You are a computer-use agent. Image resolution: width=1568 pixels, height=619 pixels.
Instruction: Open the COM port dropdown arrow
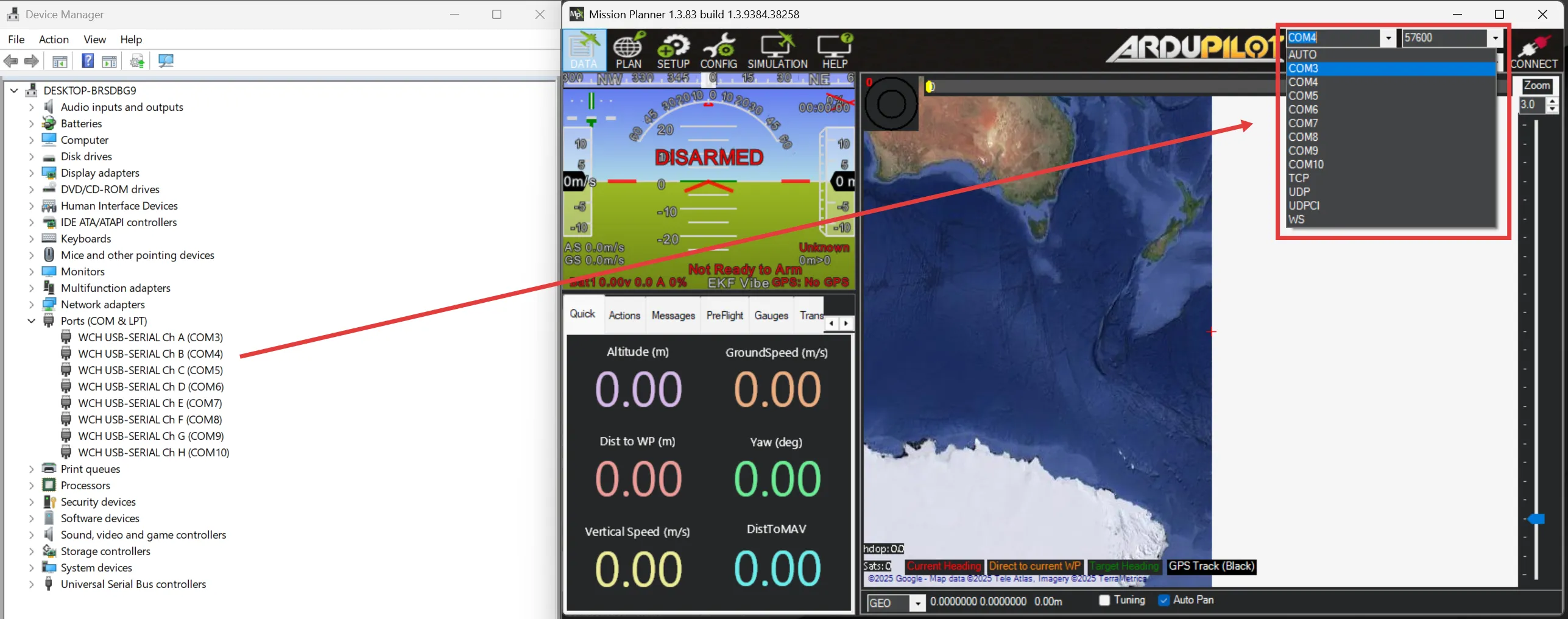click(1388, 38)
